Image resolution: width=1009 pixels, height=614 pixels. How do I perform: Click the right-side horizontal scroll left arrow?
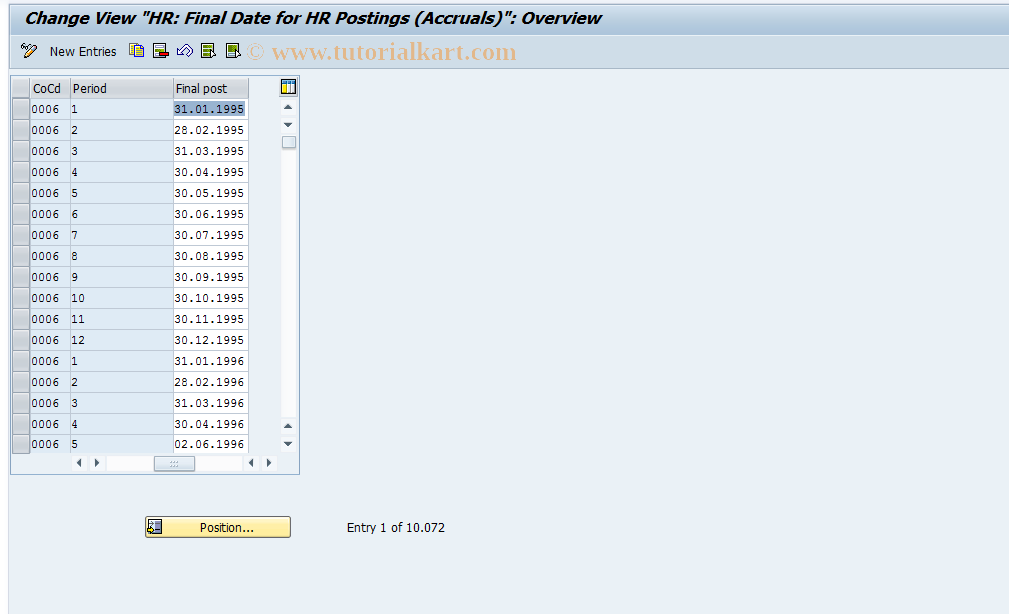(251, 463)
